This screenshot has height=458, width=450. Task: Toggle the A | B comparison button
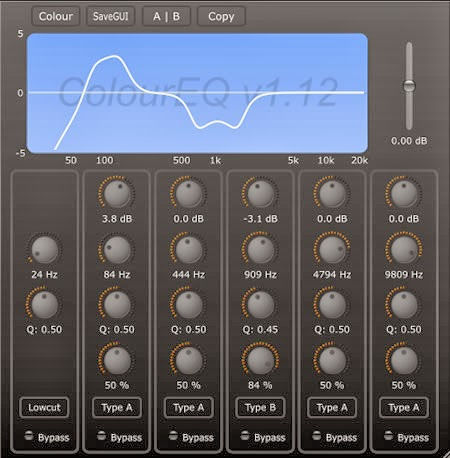click(166, 16)
